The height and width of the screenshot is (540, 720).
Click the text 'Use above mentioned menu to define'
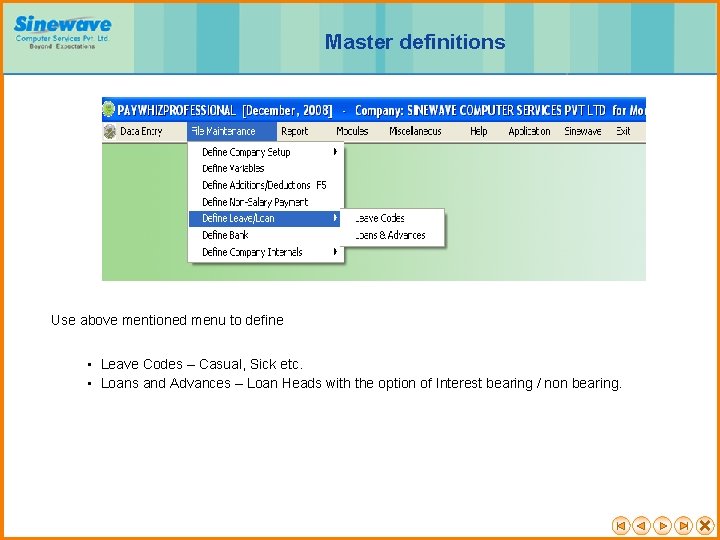(167, 320)
